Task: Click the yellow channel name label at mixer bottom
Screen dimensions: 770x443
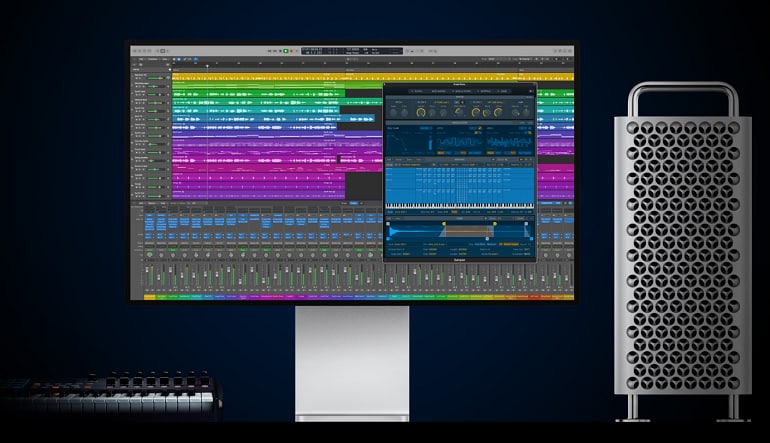Action: pos(150,297)
